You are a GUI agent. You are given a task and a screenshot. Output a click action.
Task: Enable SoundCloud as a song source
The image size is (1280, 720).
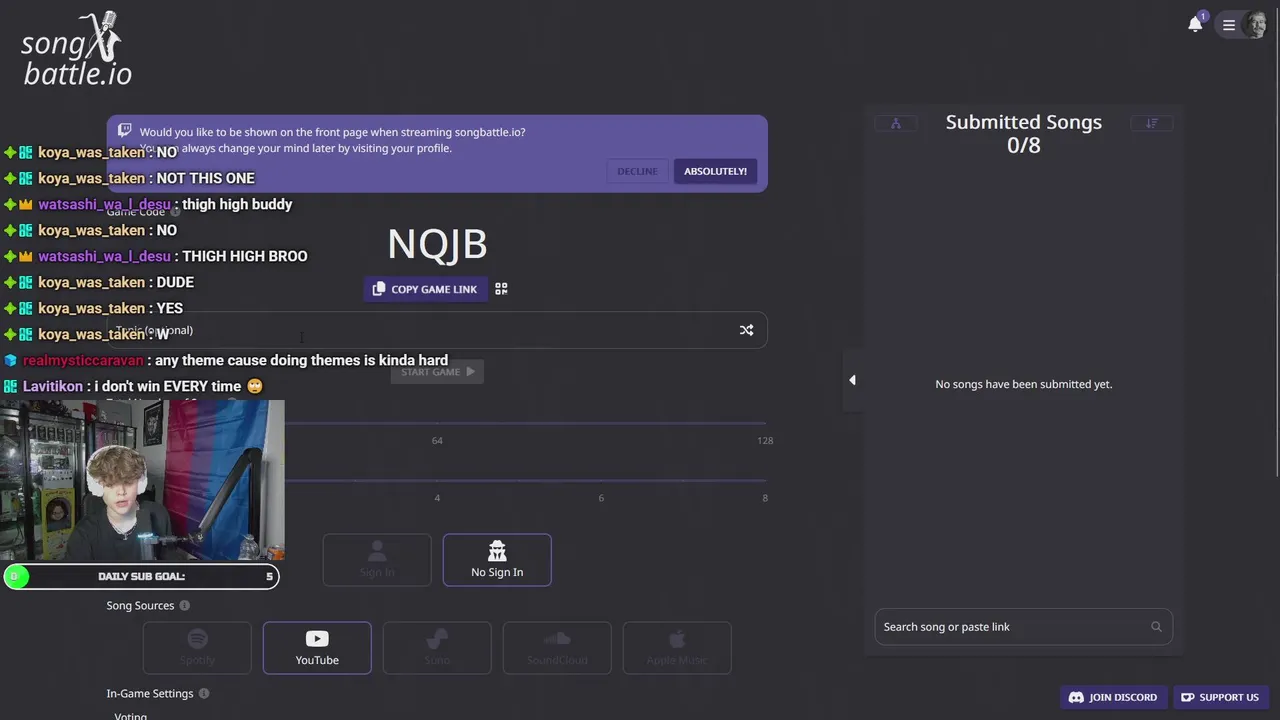tap(557, 648)
